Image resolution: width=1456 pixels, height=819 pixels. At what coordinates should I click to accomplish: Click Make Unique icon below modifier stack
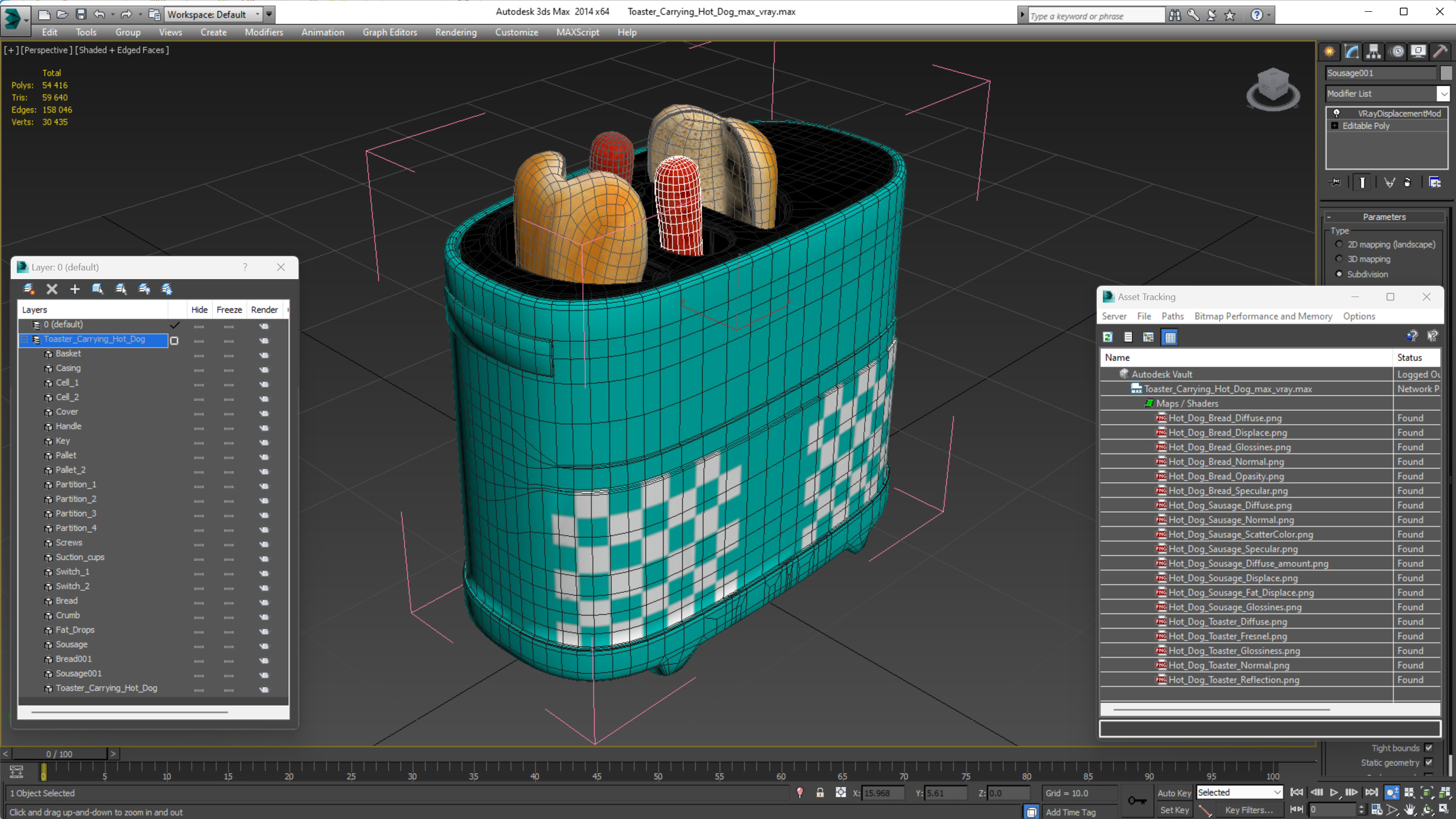pyautogui.click(x=1389, y=182)
